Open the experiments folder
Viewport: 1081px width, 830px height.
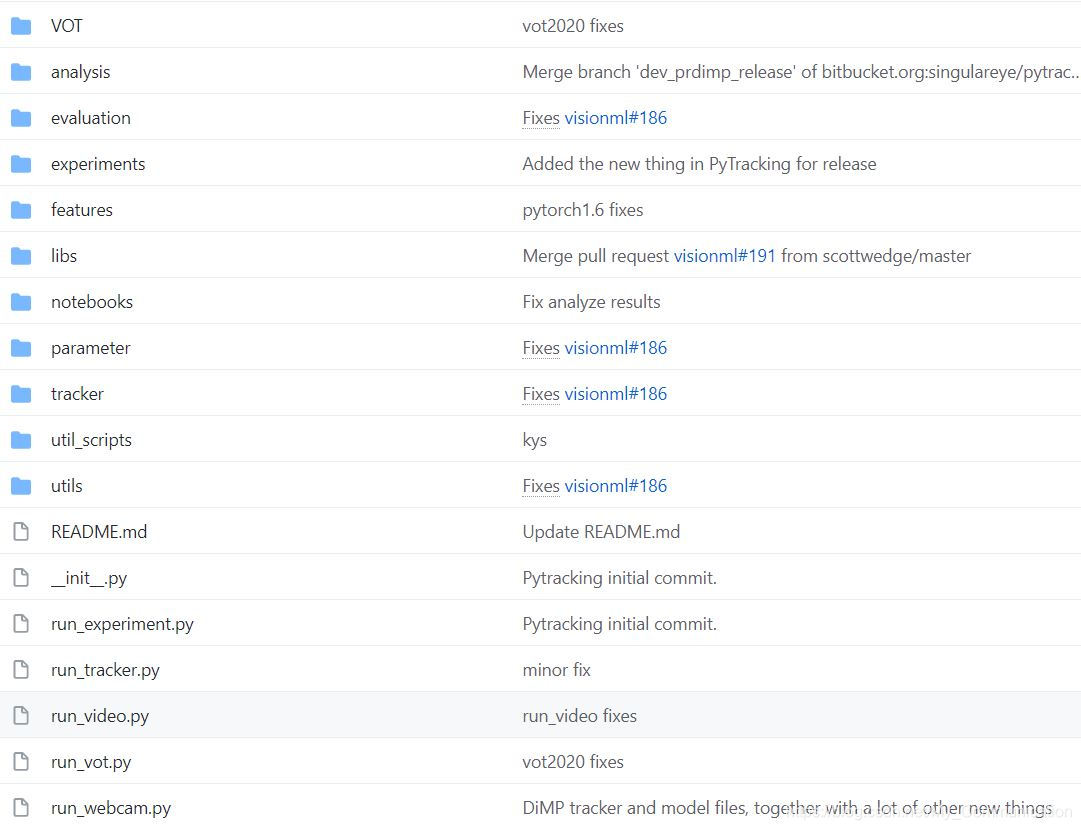click(98, 163)
